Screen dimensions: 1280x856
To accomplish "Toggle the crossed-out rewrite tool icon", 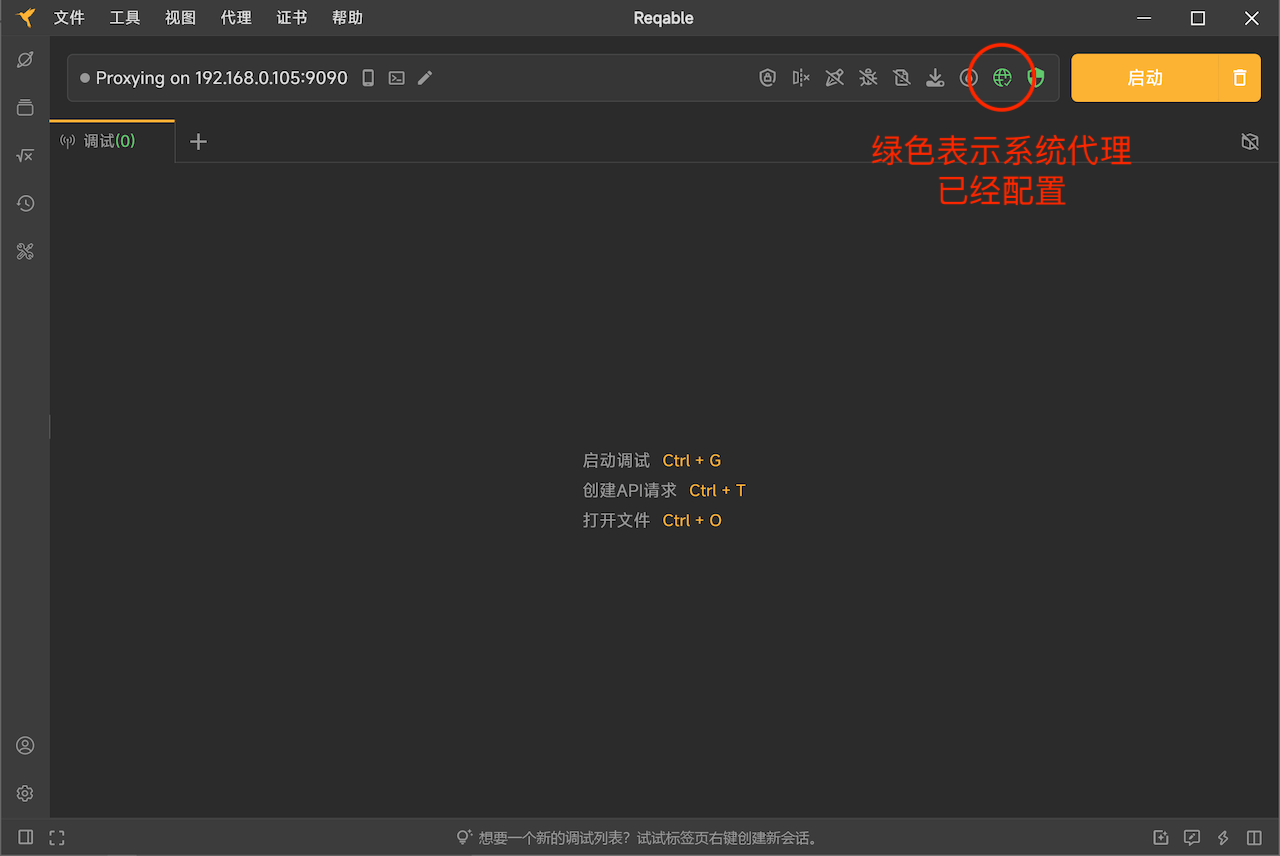I will tap(835, 78).
